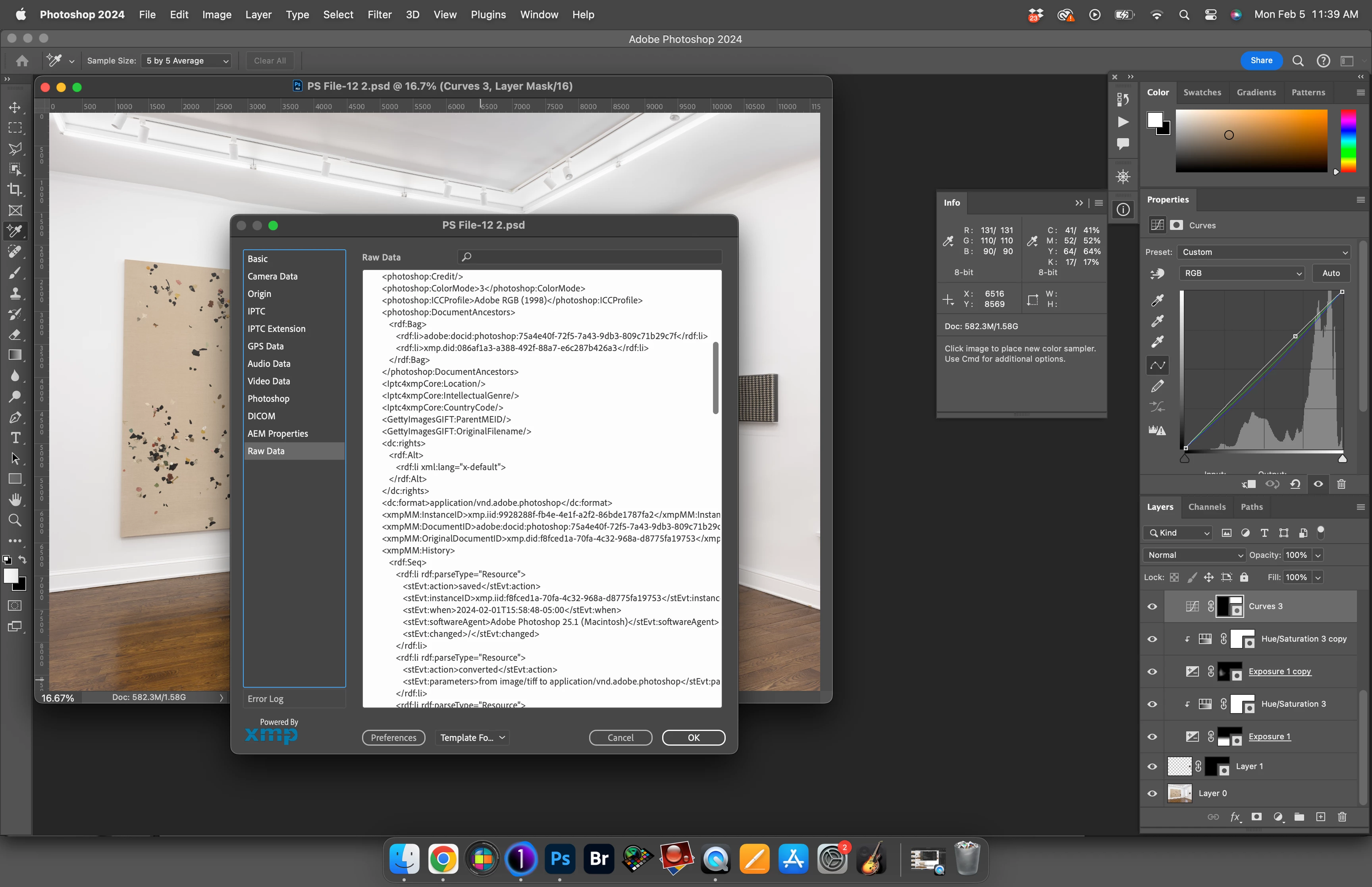The width and height of the screenshot is (1372, 887).
Task: Click the Raw Data search field
Action: [x=590, y=257]
